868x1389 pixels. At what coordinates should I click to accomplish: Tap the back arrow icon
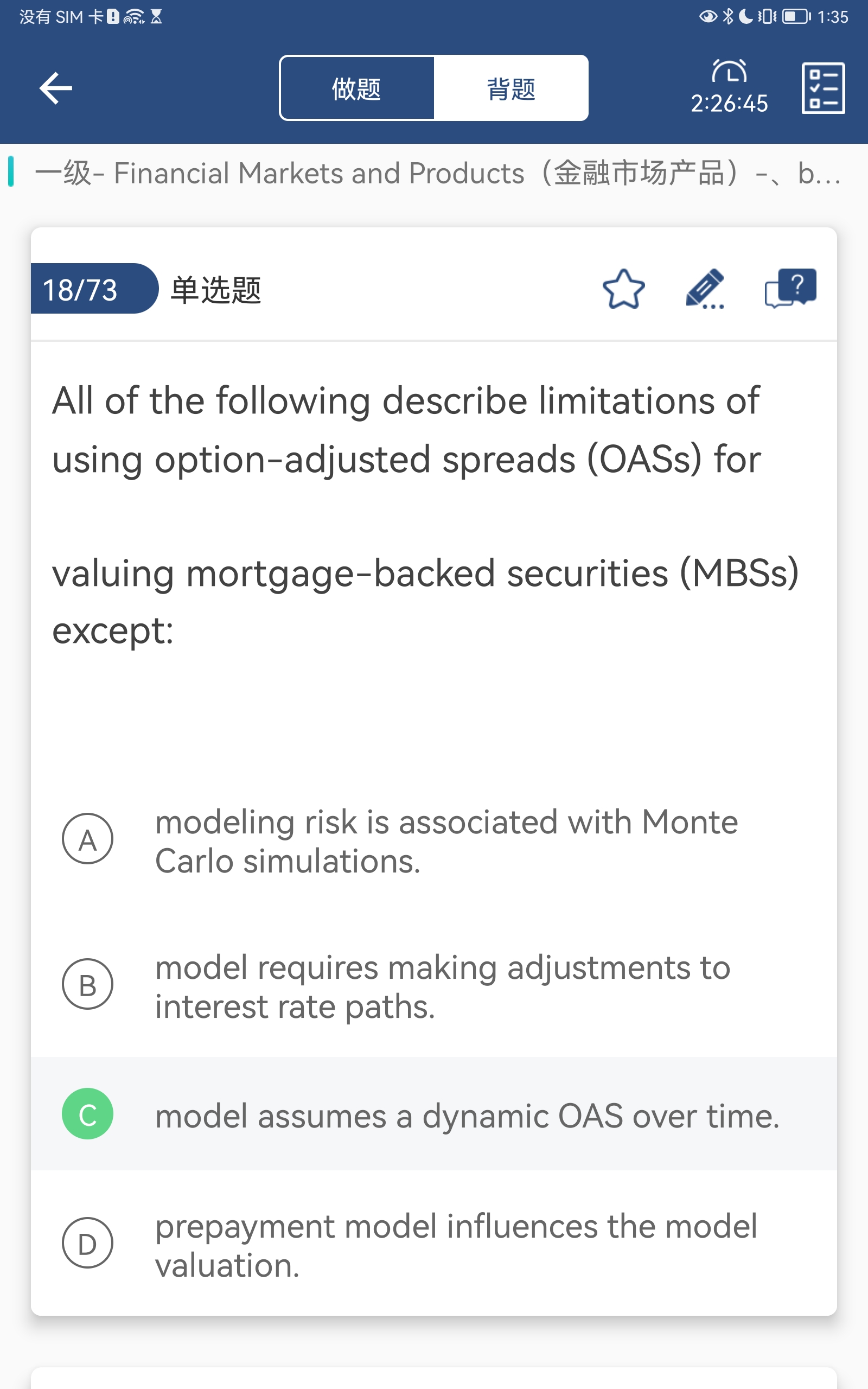pyautogui.click(x=56, y=88)
